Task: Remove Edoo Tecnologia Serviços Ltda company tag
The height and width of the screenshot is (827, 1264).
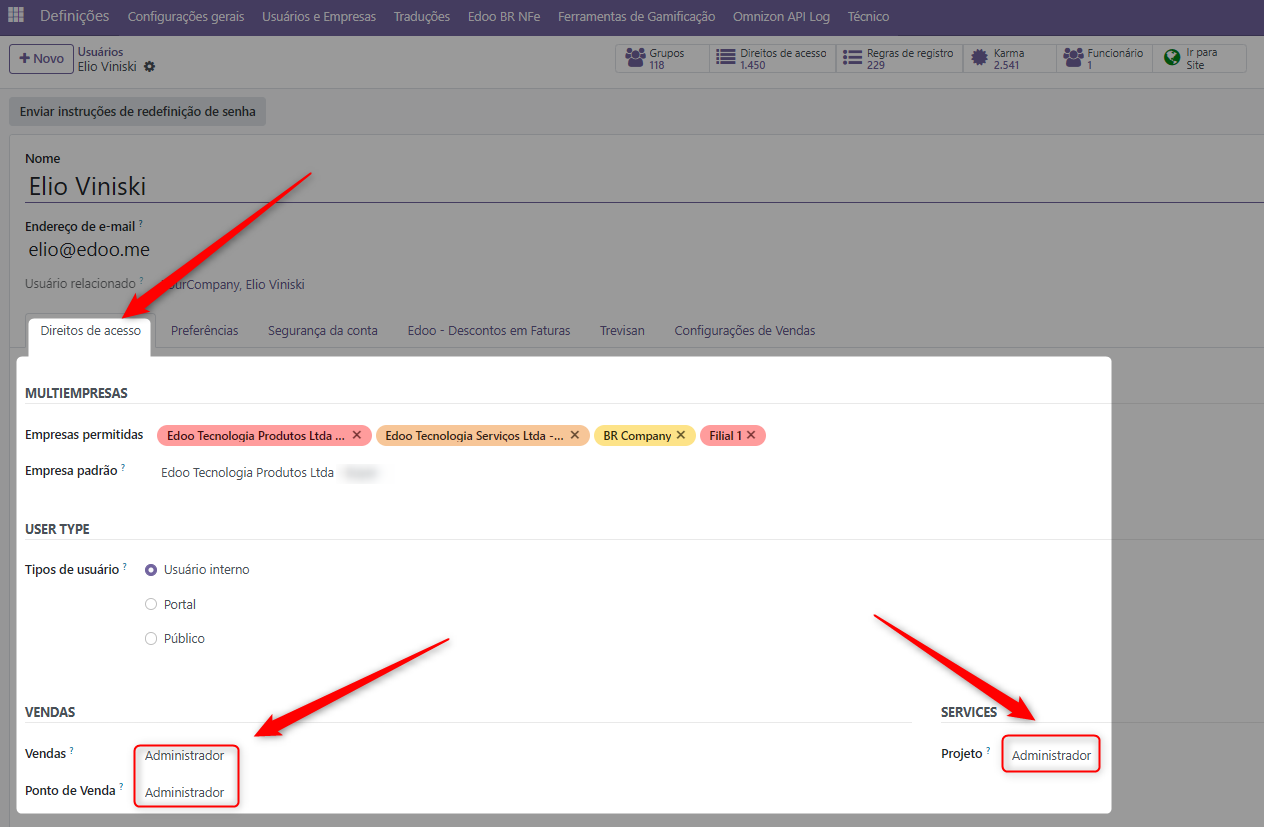Action: coord(575,435)
